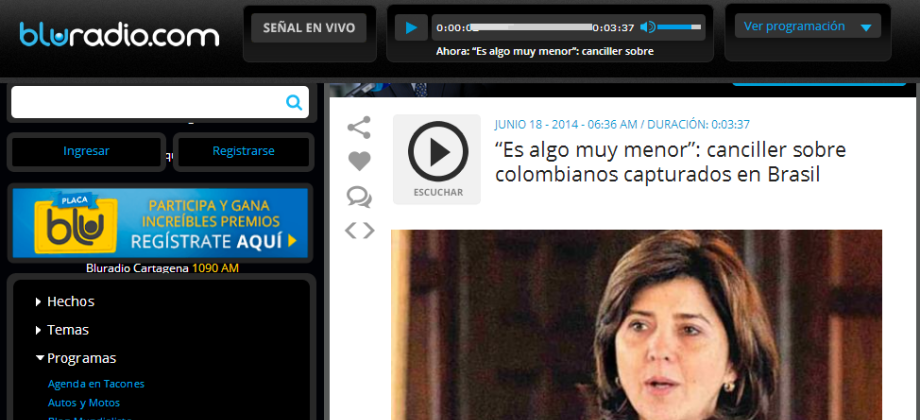The height and width of the screenshot is (420, 920).
Task: Get embed code with angle brackets icon
Action: (359, 231)
